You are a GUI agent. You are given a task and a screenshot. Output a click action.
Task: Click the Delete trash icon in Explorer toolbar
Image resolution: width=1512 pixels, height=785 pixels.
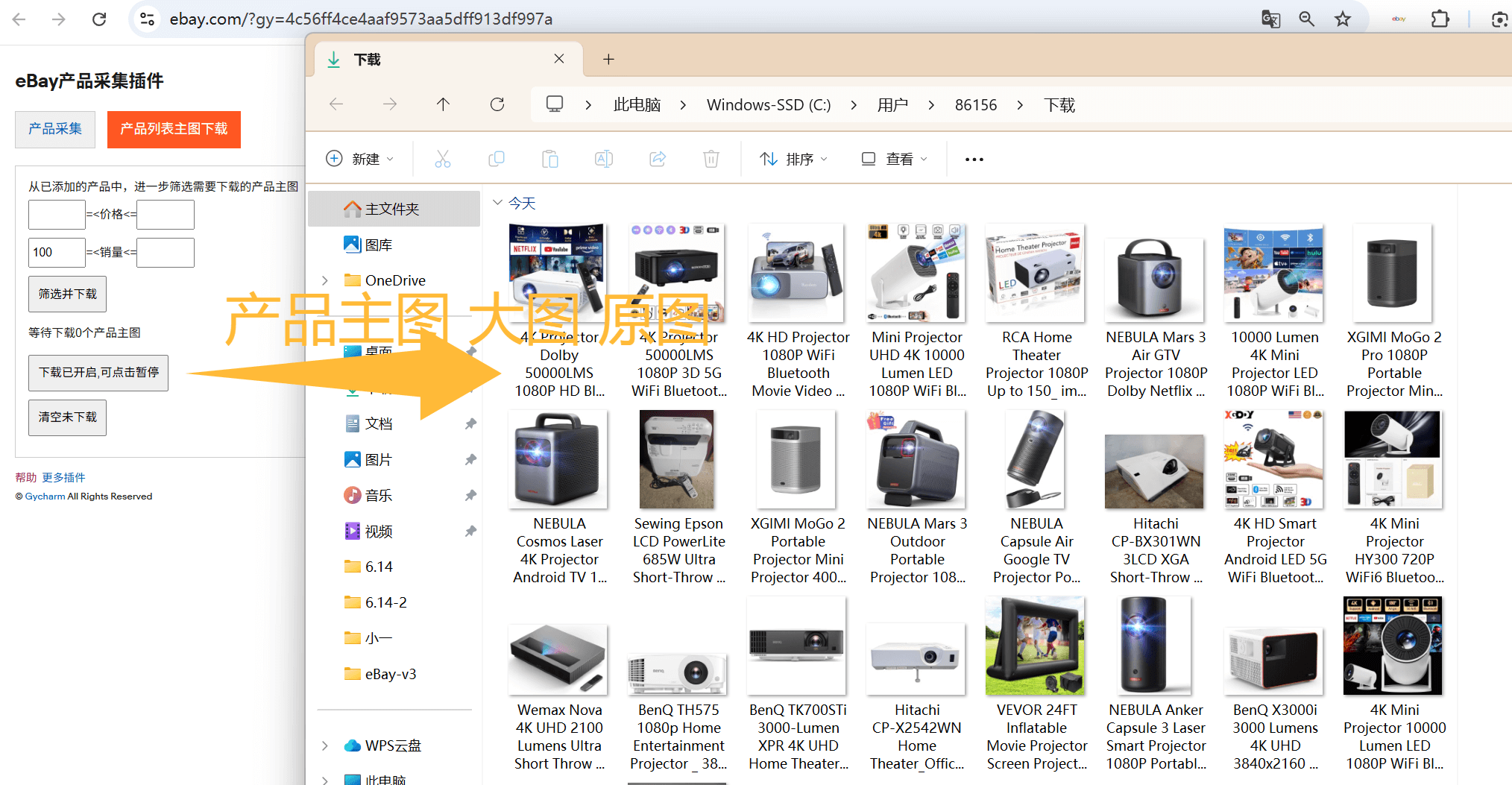711,159
